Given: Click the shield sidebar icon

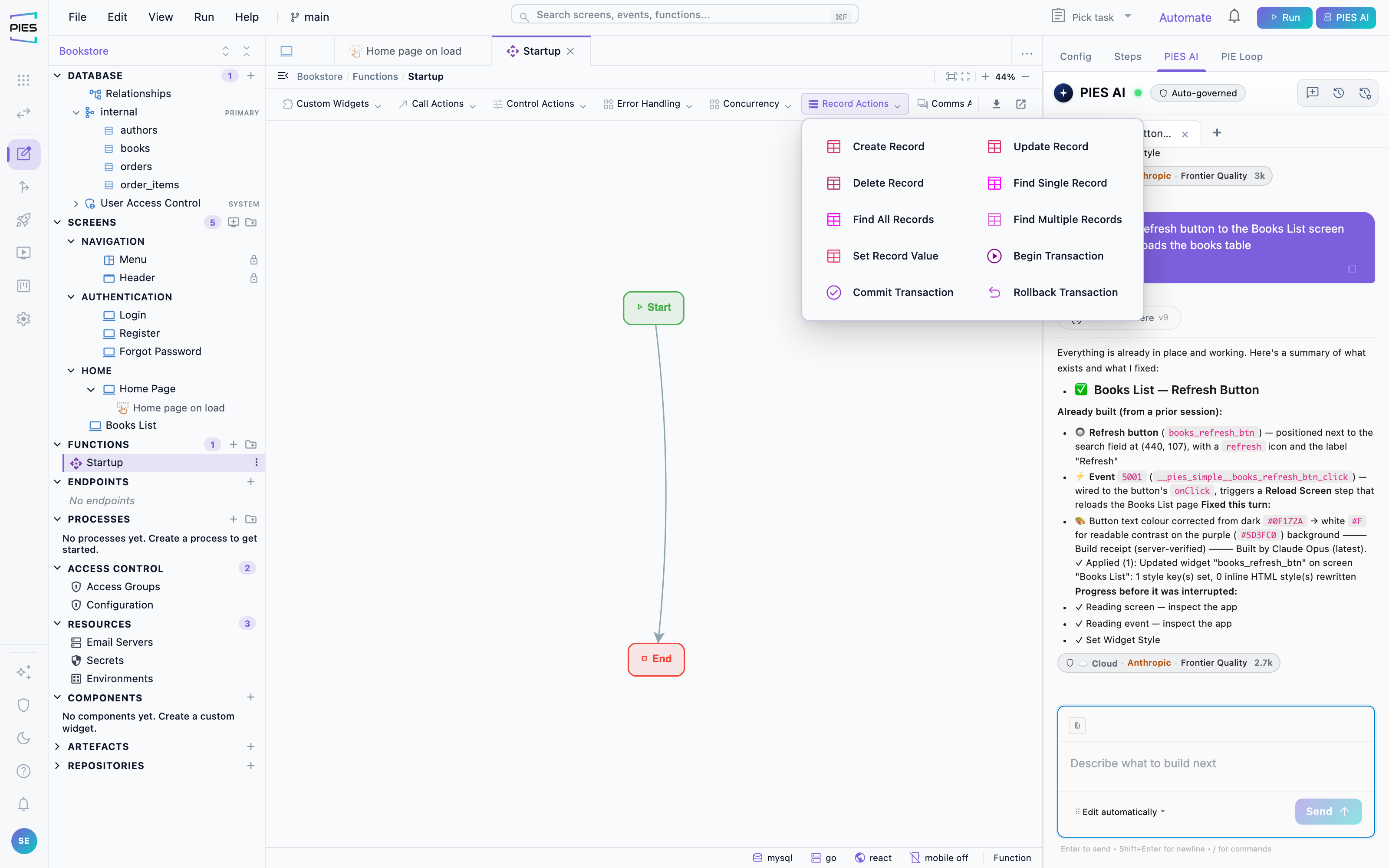Looking at the screenshot, I should (23, 705).
